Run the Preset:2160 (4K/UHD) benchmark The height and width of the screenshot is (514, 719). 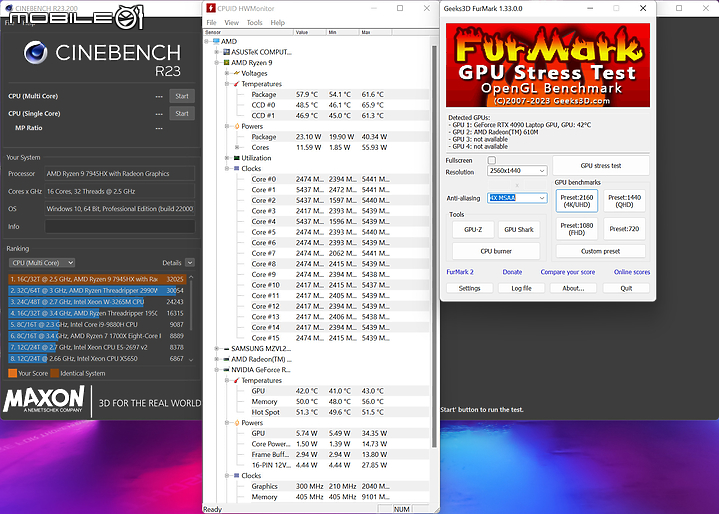tap(577, 201)
